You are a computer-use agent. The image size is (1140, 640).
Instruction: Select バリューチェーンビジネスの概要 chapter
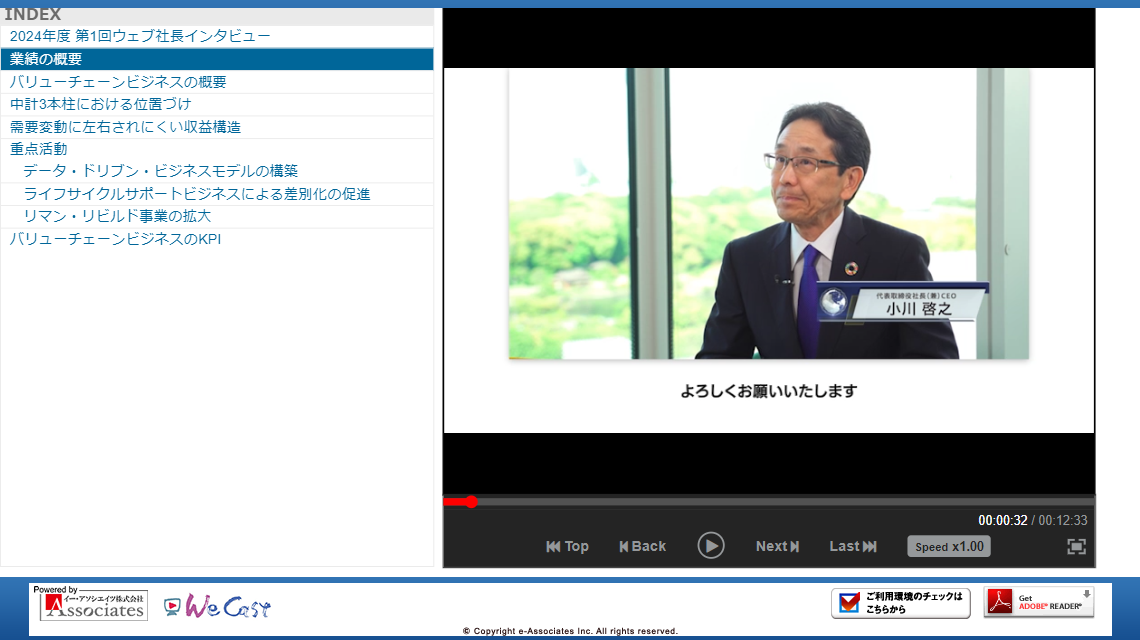(x=118, y=82)
